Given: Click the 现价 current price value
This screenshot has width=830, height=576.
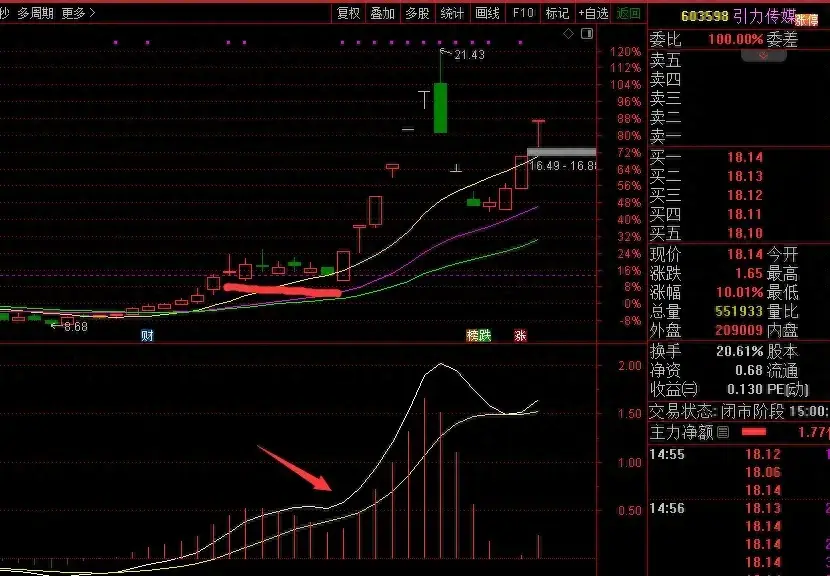Looking at the screenshot, I should coord(745,255).
